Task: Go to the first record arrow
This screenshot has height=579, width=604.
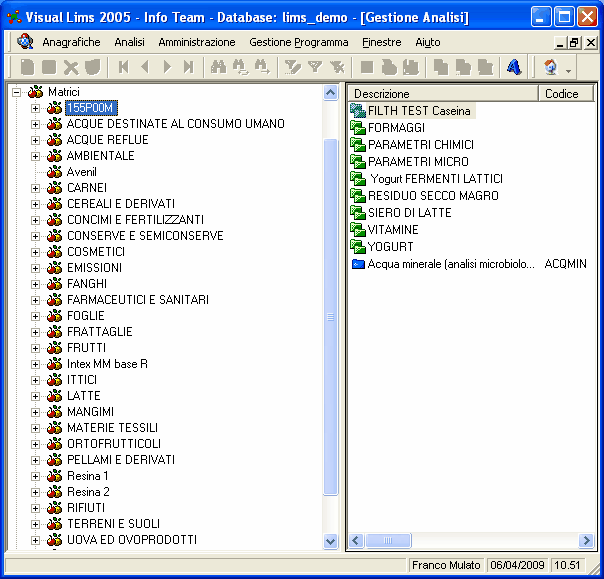Action: click(124, 67)
